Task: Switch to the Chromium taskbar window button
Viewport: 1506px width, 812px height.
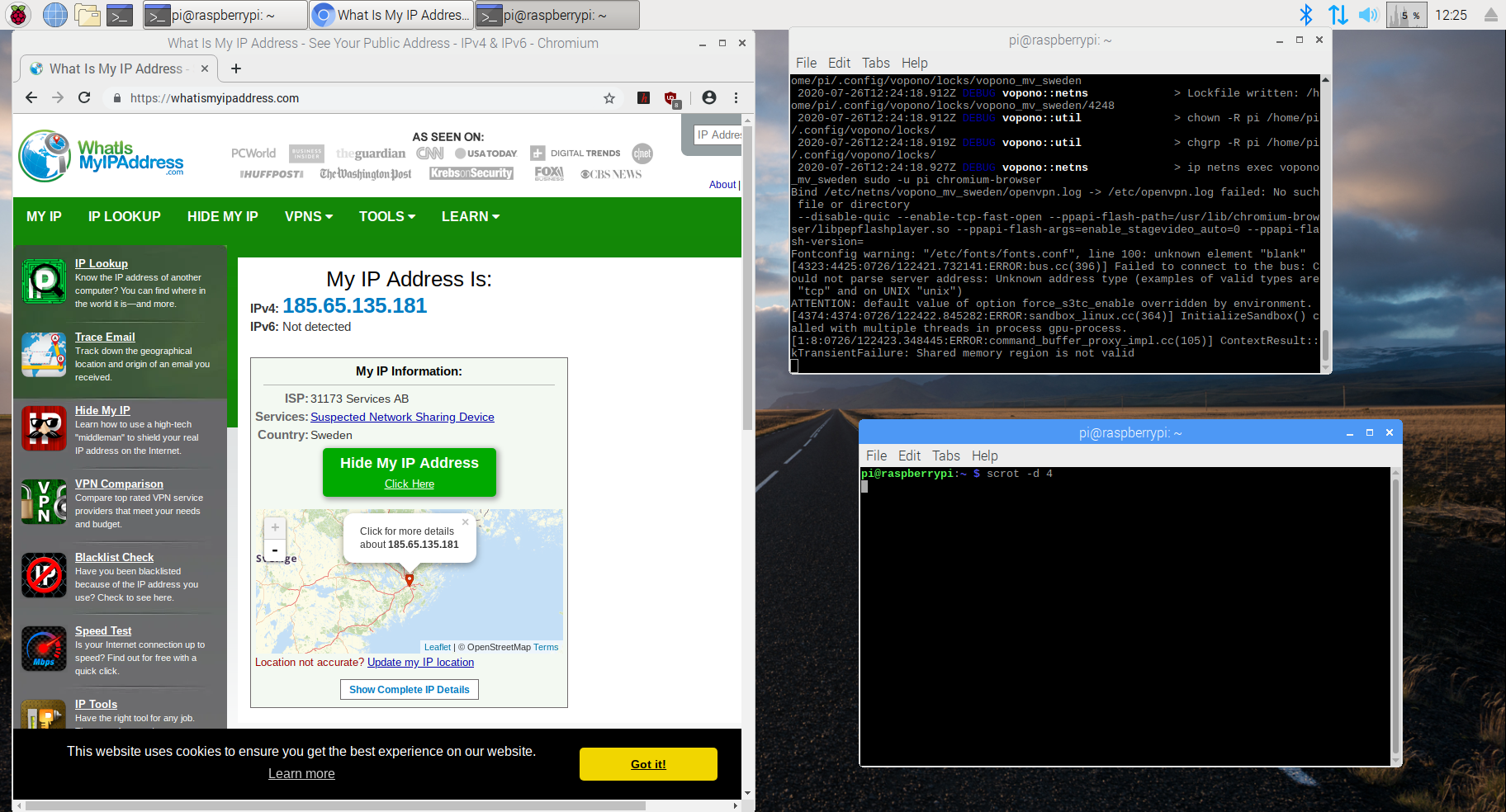Action: [391, 15]
